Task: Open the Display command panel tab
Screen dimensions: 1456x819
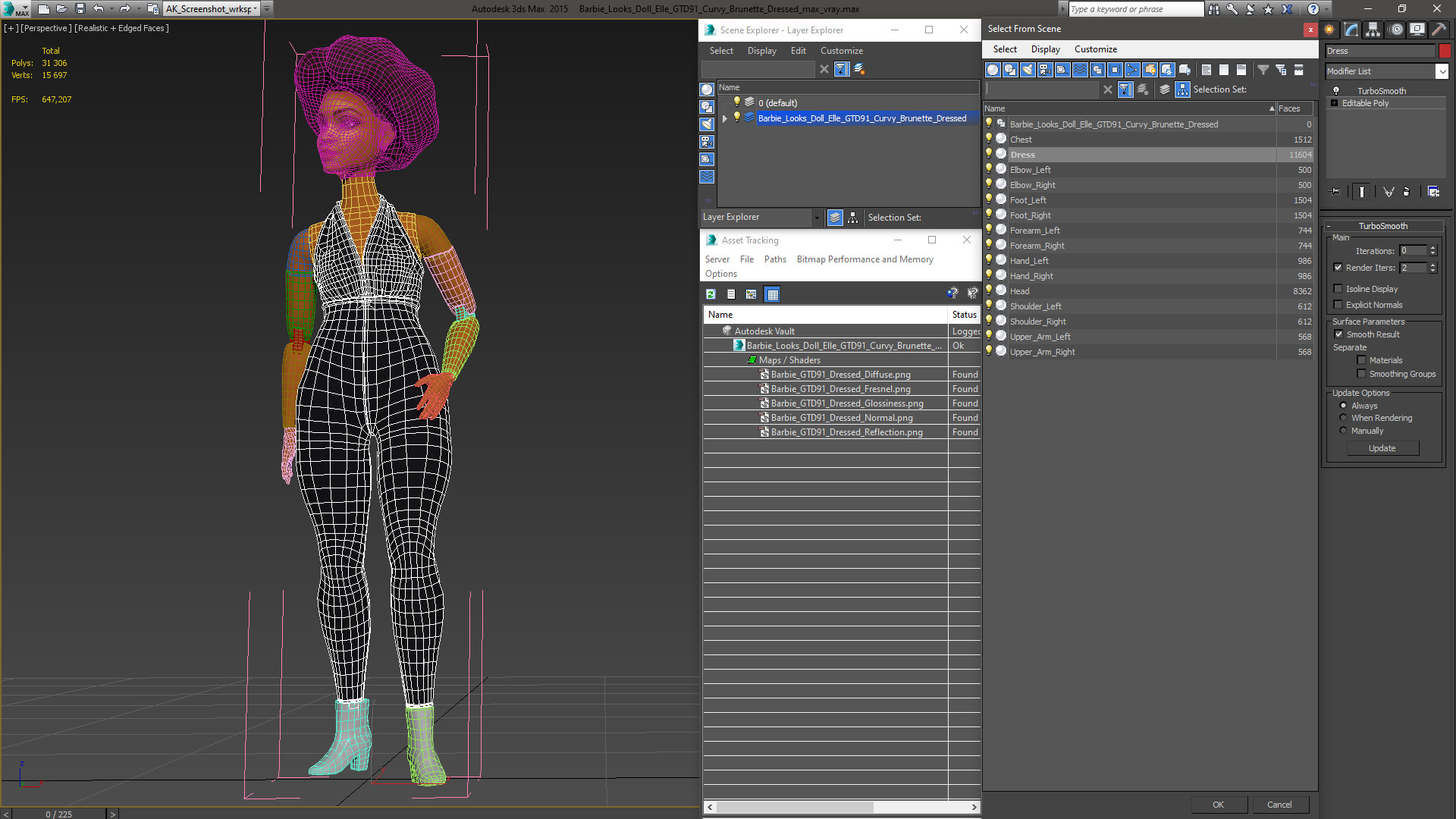Action: coord(1417,30)
